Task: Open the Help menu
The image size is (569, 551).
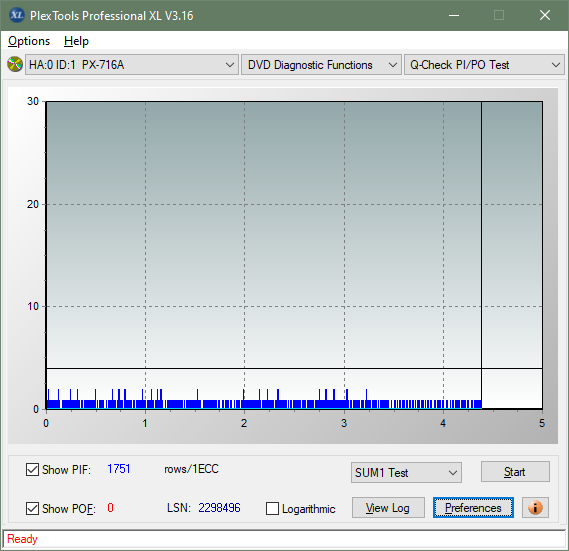Action: (76, 41)
